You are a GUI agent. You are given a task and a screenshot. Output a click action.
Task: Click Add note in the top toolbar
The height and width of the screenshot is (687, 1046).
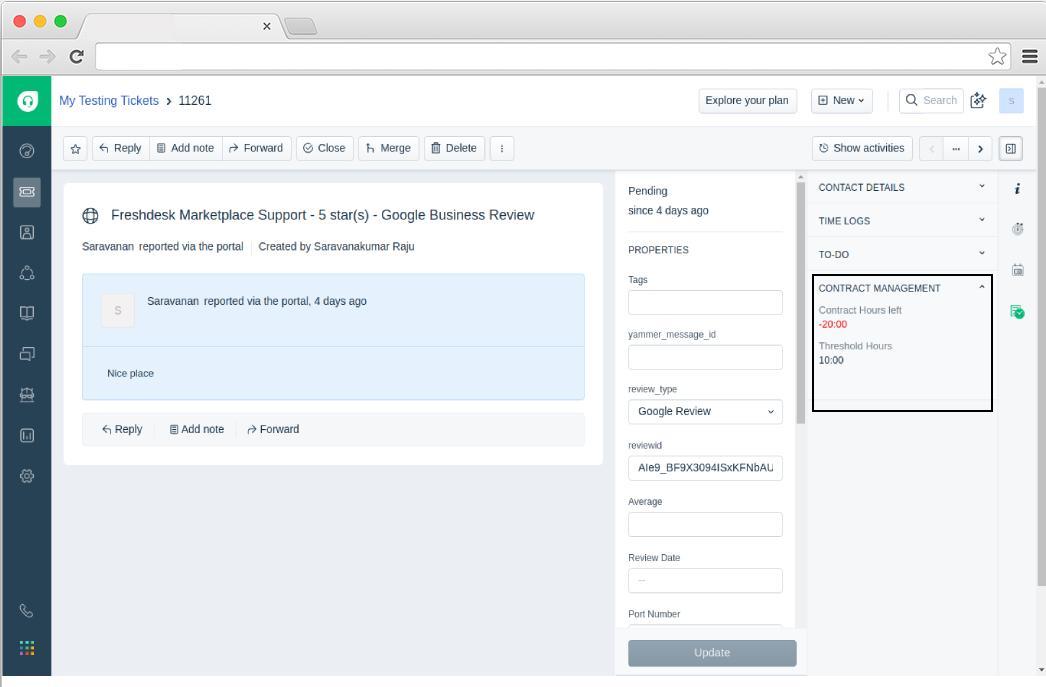click(x=185, y=148)
